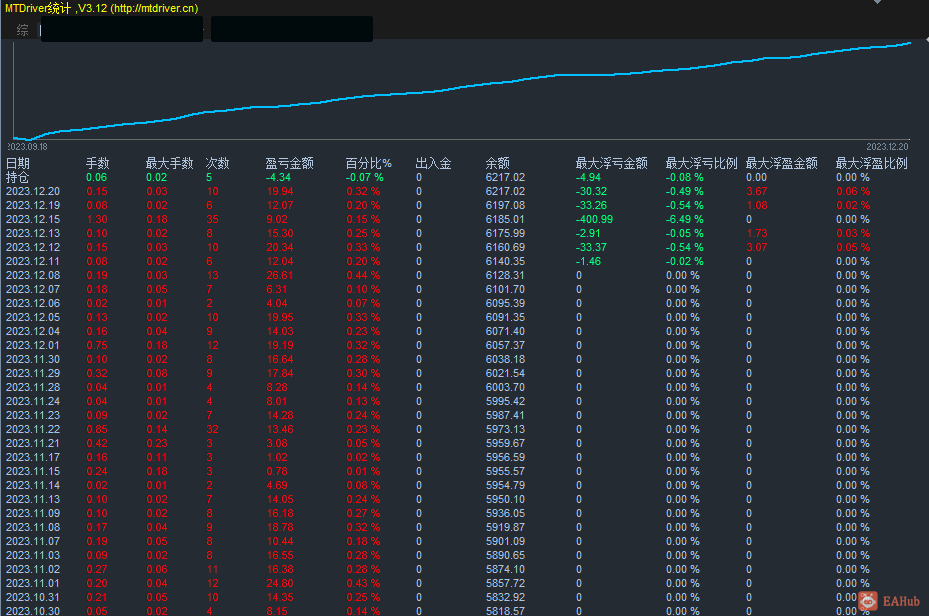Viewport: 929px width, 616px height.
Task: Click the 出入金 column header
Action: coord(433,163)
